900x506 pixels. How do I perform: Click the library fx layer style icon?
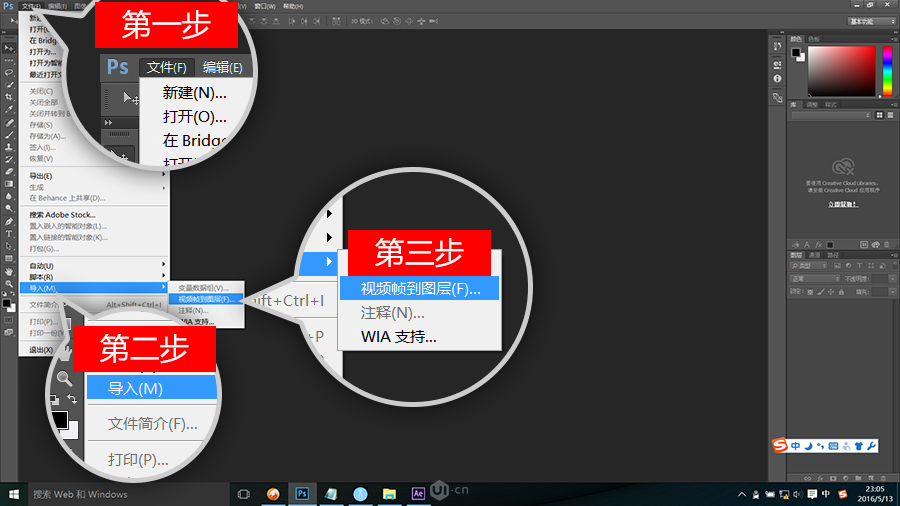coord(818,244)
